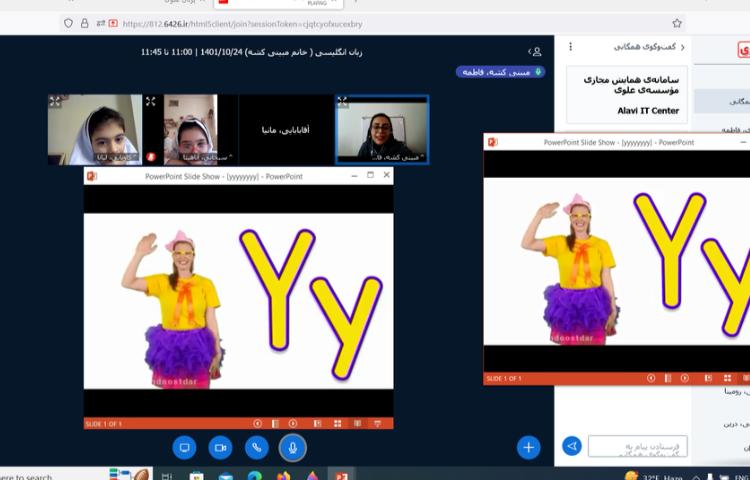
Task: Select the teacher's webcam video
Action: click(x=382, y=130)
